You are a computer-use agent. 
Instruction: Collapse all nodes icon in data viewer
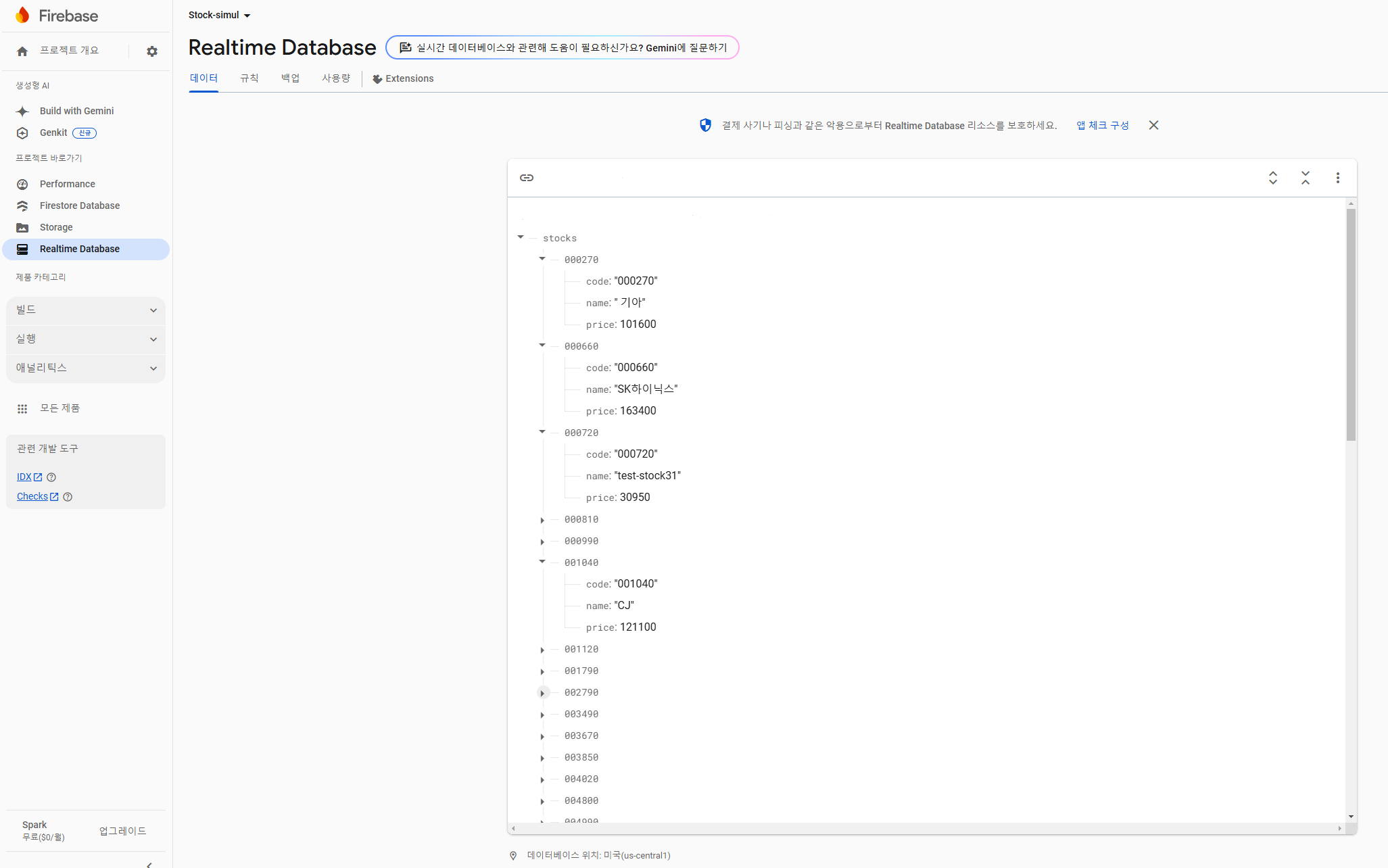click(1305, 178)
